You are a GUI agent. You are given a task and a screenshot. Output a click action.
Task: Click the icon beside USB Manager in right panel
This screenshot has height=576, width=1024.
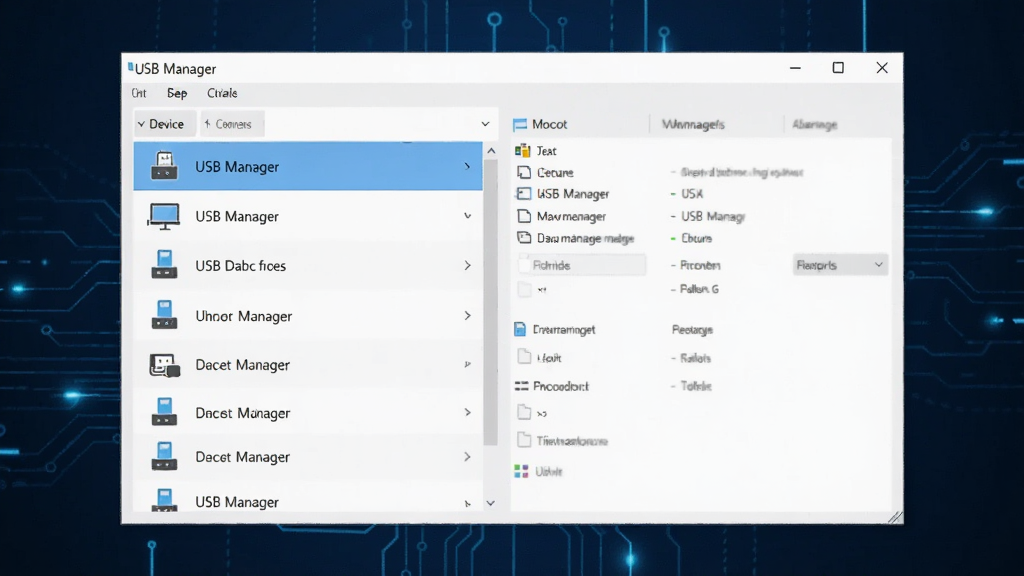point(523,194)
